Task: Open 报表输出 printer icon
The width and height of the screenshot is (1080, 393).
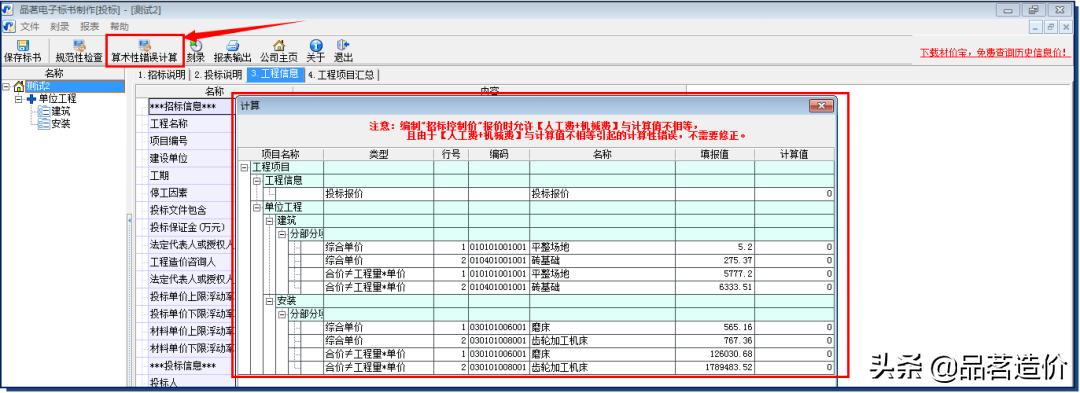Action: point(232,45)
